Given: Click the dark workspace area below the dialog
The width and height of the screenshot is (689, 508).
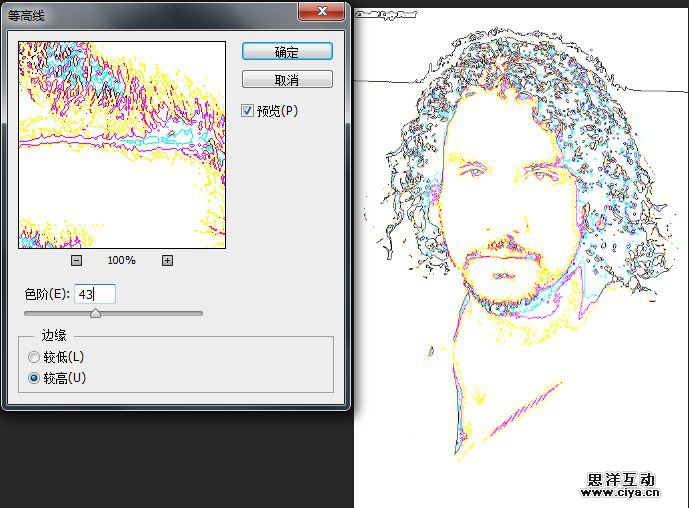Looking at the screenshot, I should click(175, 460).
